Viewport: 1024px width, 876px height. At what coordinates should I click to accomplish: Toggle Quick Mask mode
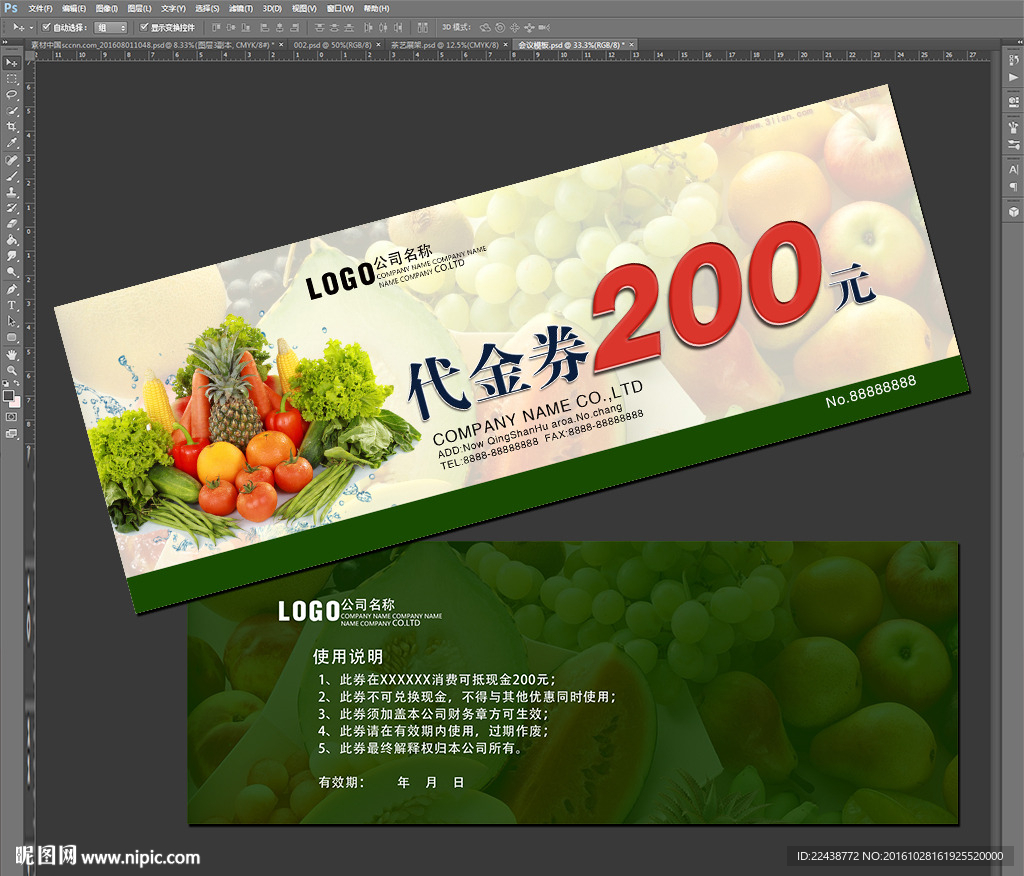click(11, 417)
